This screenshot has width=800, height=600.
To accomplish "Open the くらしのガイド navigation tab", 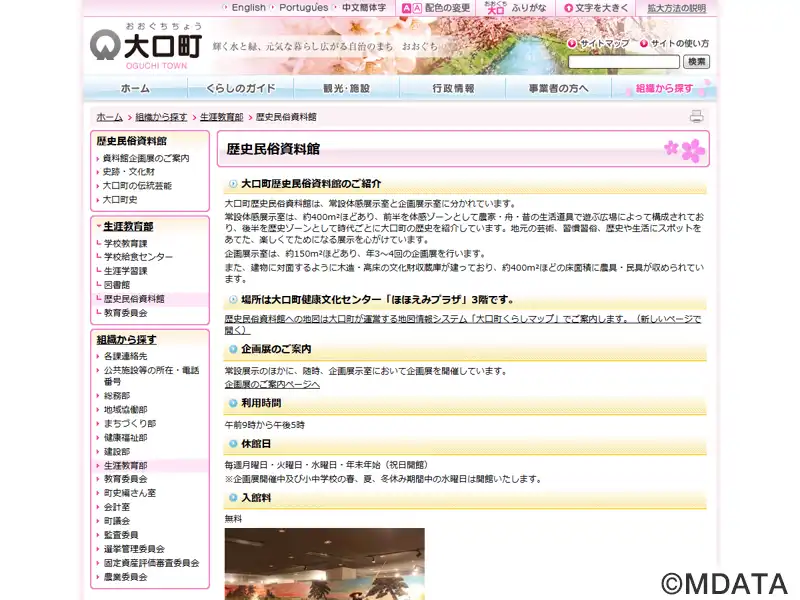I will [241, 88].
